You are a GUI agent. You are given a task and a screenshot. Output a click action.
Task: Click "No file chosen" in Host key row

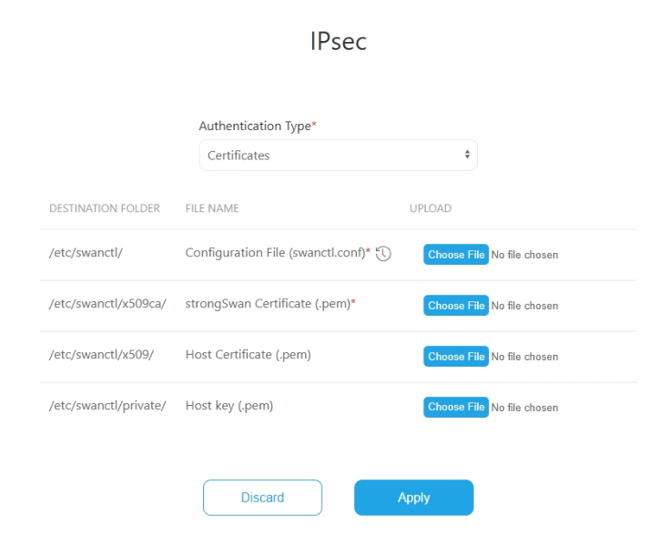(525, 408)
